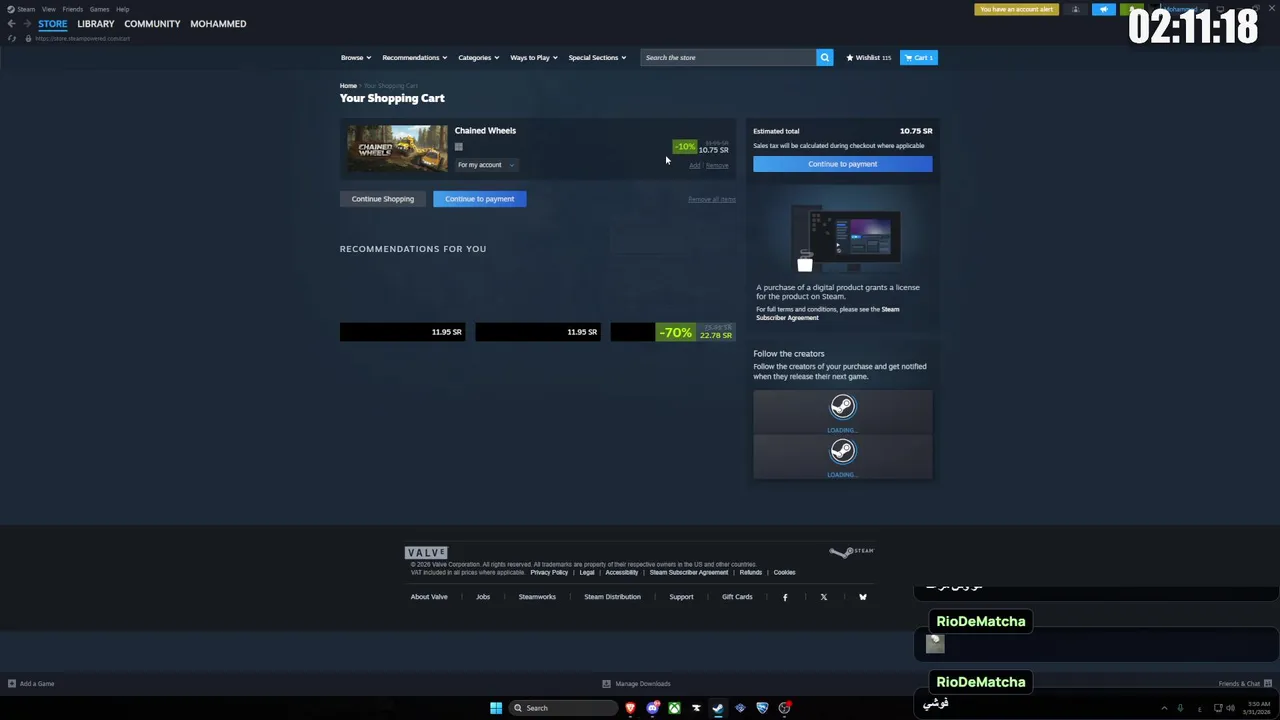Switch to the COMMUNITY tab
The height and width of the screenshot is (720, 1280).
click(x=152, y=23)
